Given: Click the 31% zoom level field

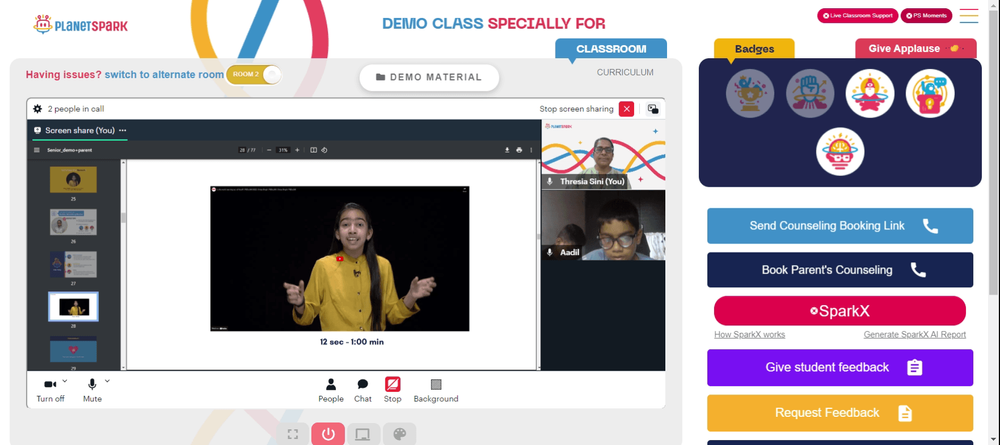Looking at the screenshot, I should point(283,150).
